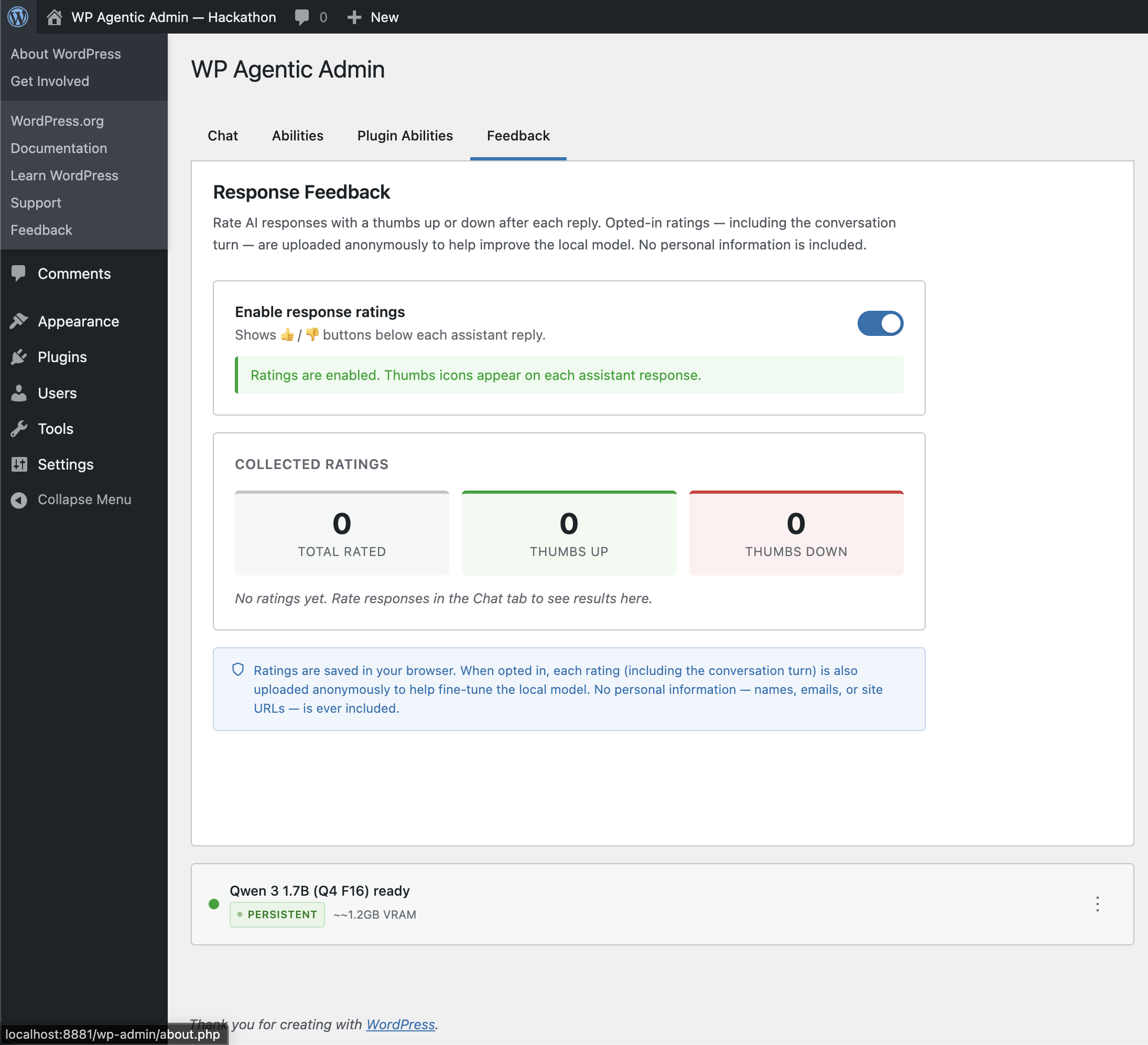Open the WordPress logo menu in admin bar

click(17, 16)
